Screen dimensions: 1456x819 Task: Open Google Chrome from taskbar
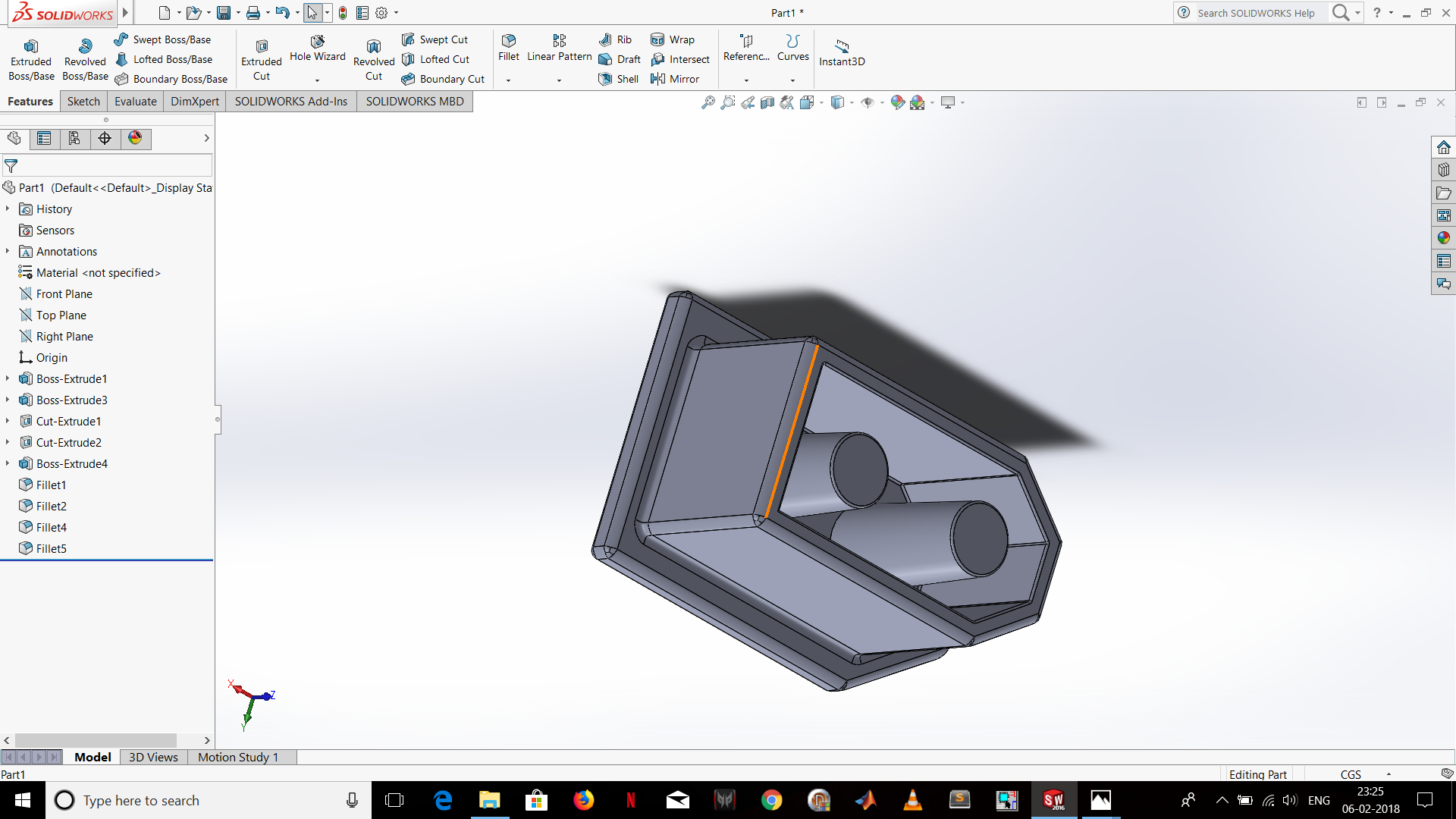[x=771, y=800]
